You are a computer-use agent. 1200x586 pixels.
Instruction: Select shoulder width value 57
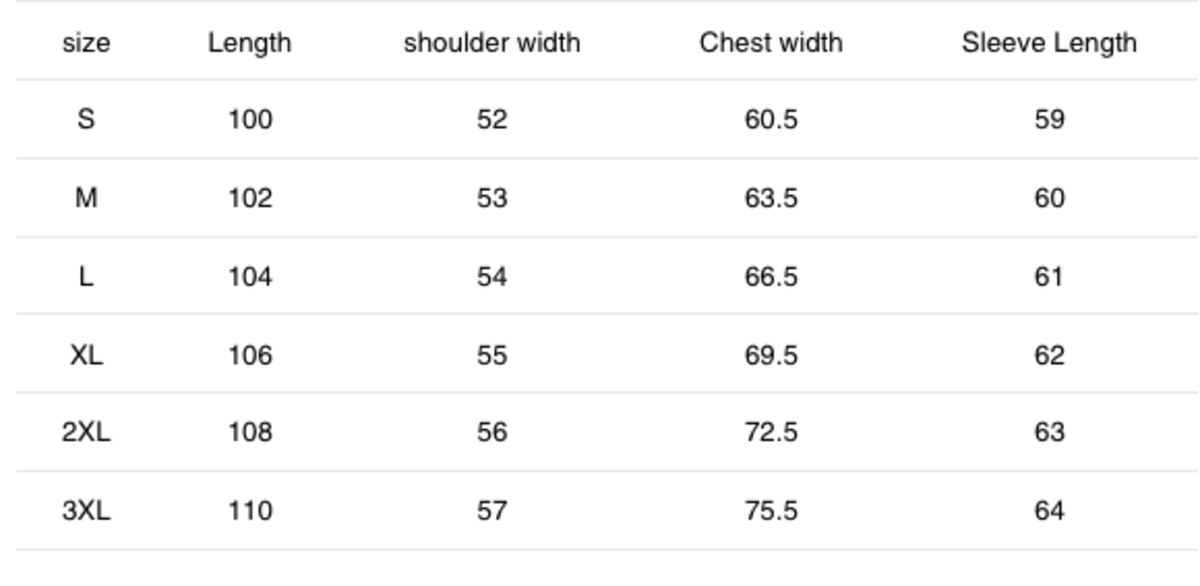tap(491, 511)
